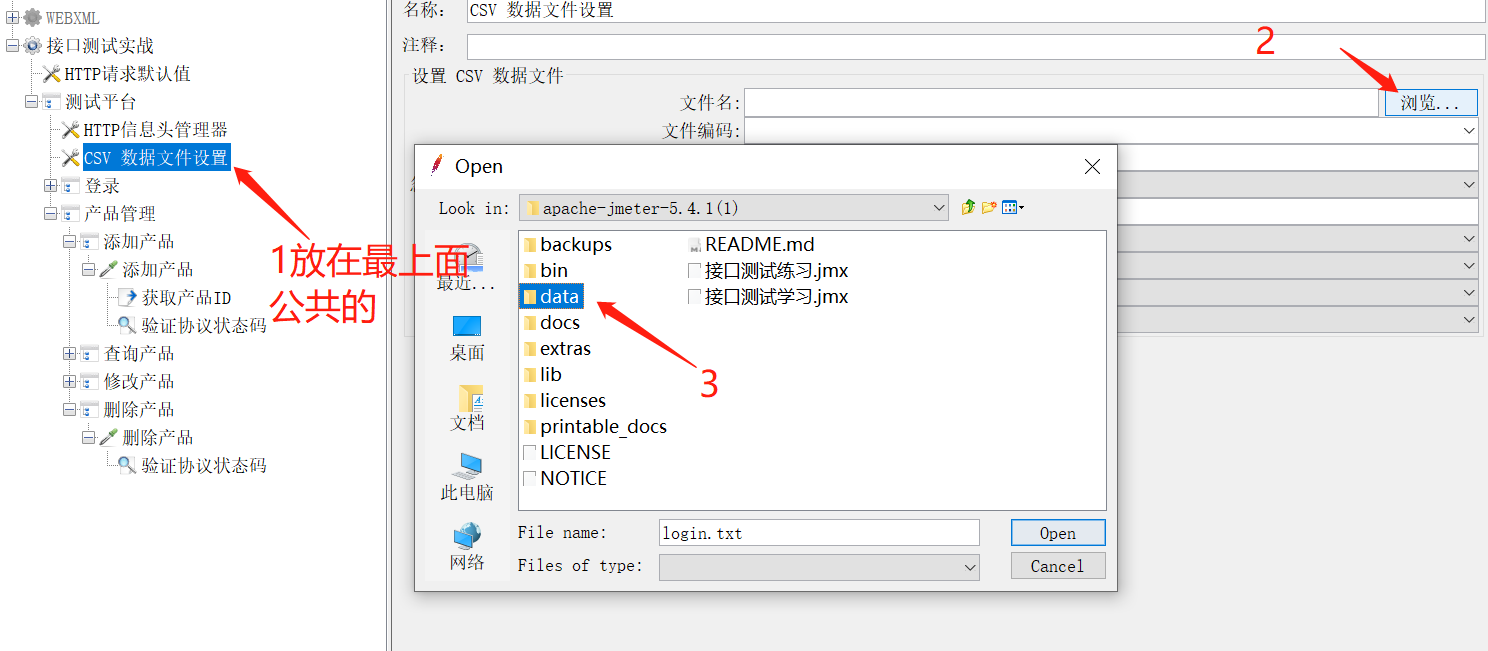This screenshot has height=651, width=1488.
Task: Open view menu icon in Open dialog
Action: pos(1013,208)
